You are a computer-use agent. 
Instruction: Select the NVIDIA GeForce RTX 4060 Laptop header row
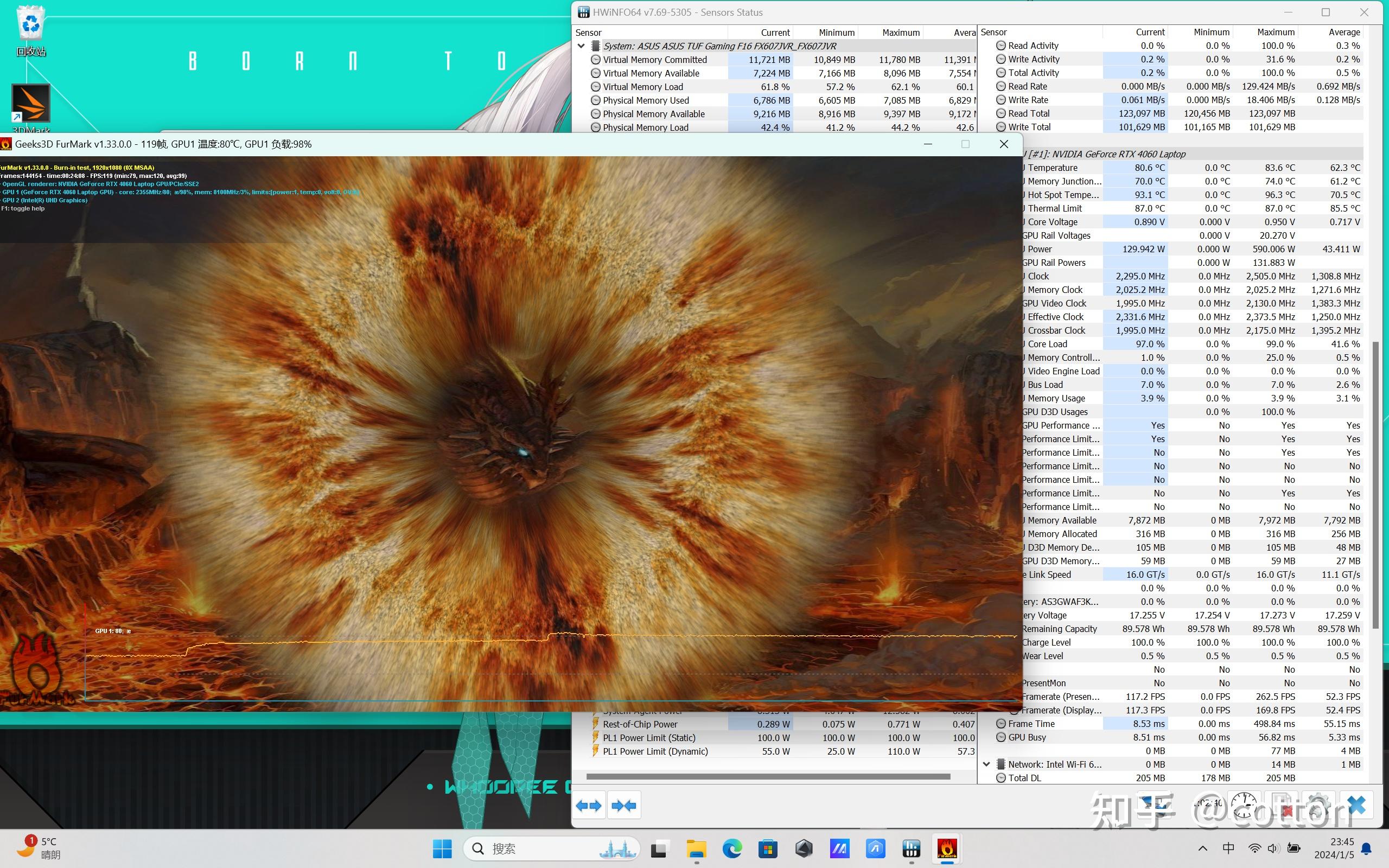click(x=1193, y=154)
